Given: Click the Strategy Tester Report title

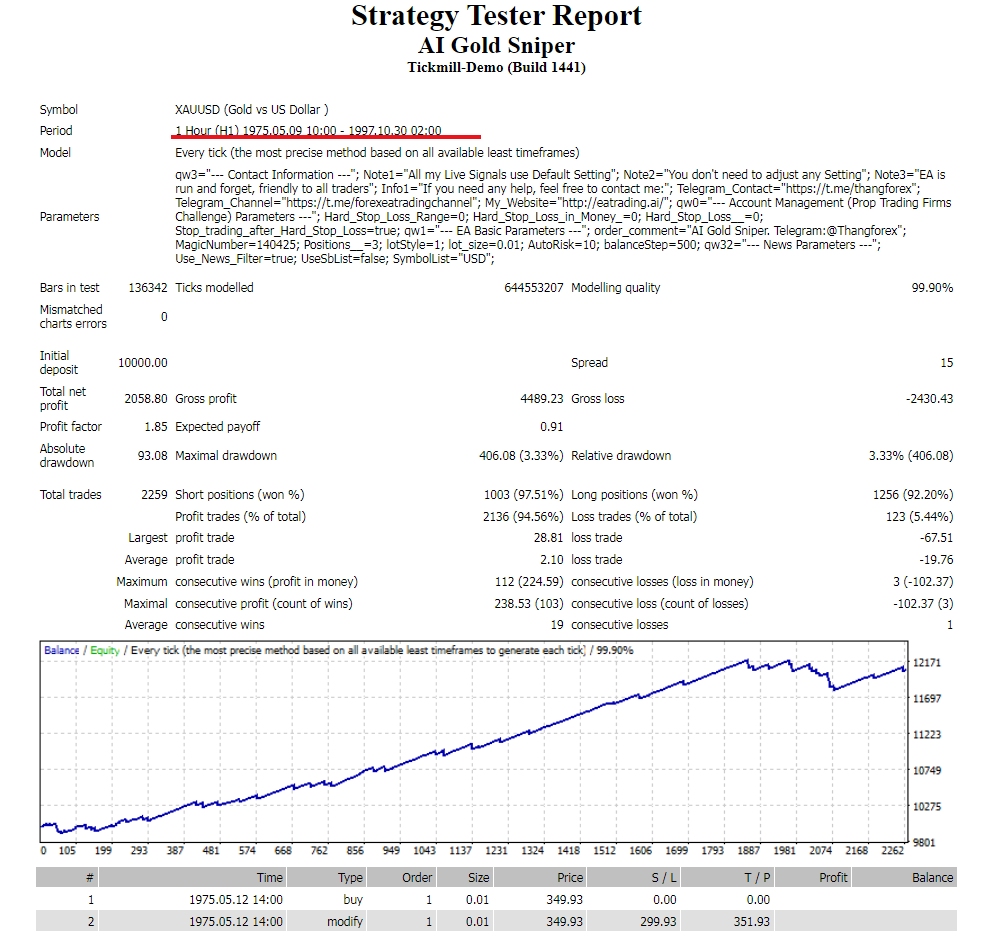Looking at the screenshot, I should click(x=496, y=16).
